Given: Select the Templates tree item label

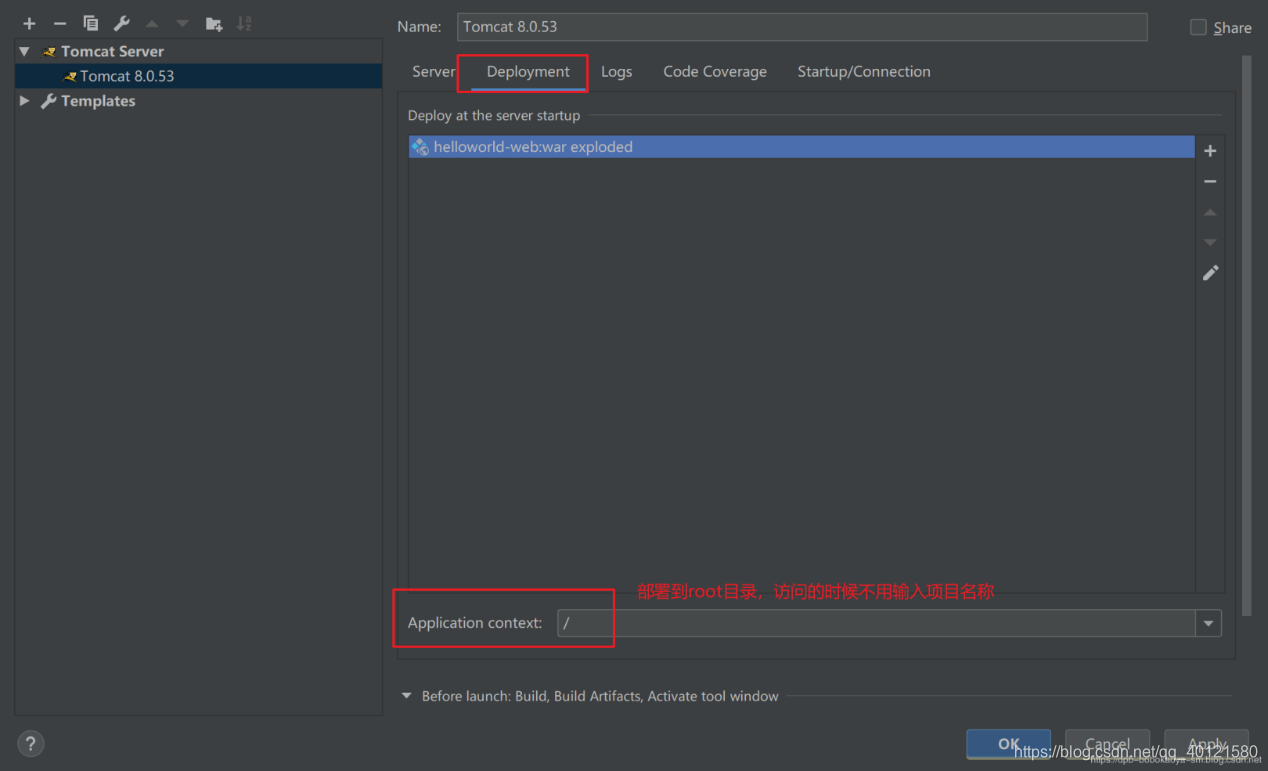Looking at the screenshot, I should 98,101.
